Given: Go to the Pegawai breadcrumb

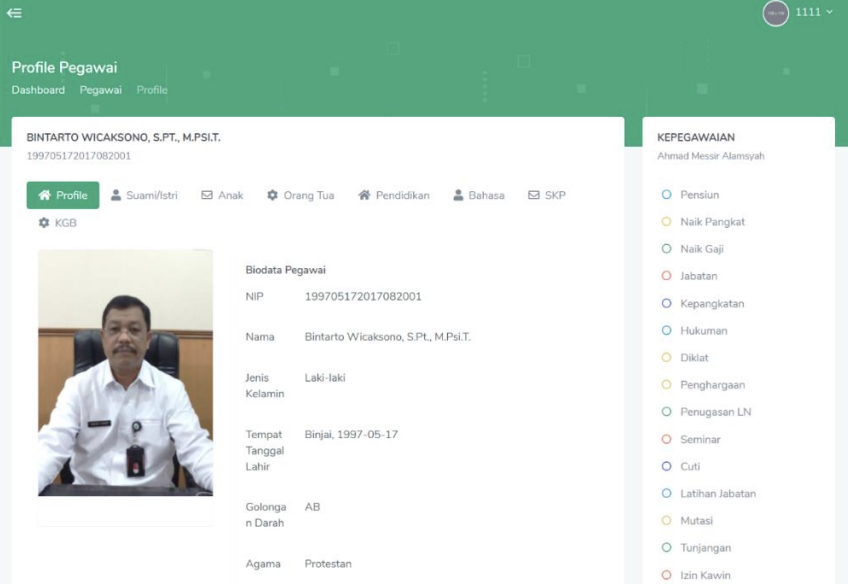Looking at the screenshot, I should (x=101, y=90).
